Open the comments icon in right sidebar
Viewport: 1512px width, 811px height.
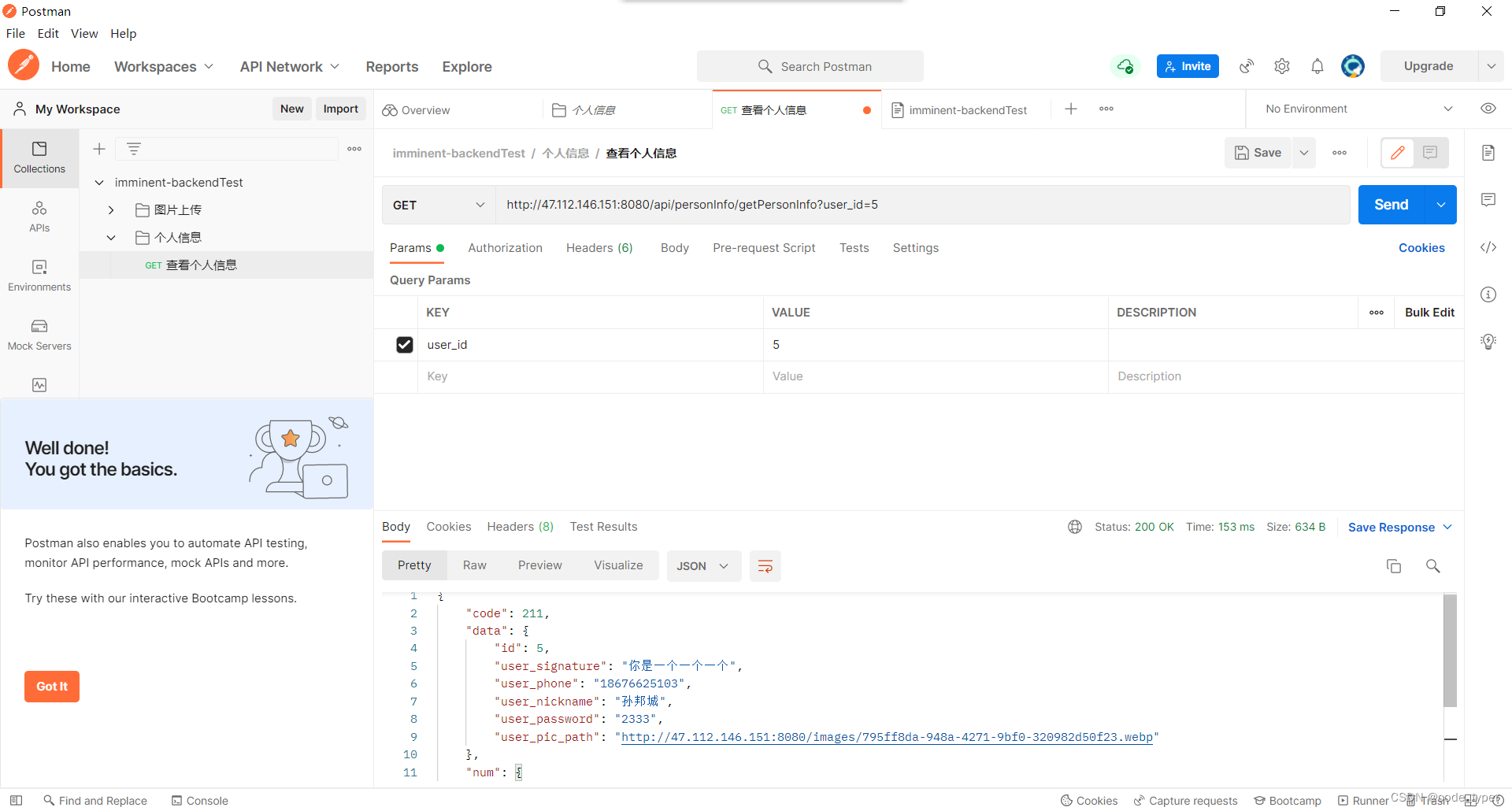[1488, 200]
